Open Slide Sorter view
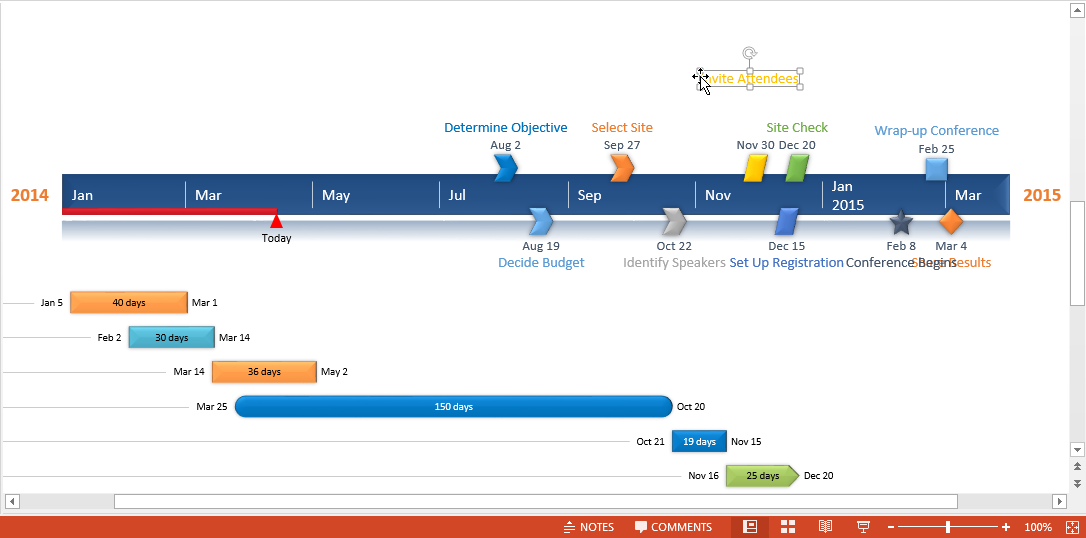Image resolution: width=1086 pixels, height=538 pixels. (788, 527)
